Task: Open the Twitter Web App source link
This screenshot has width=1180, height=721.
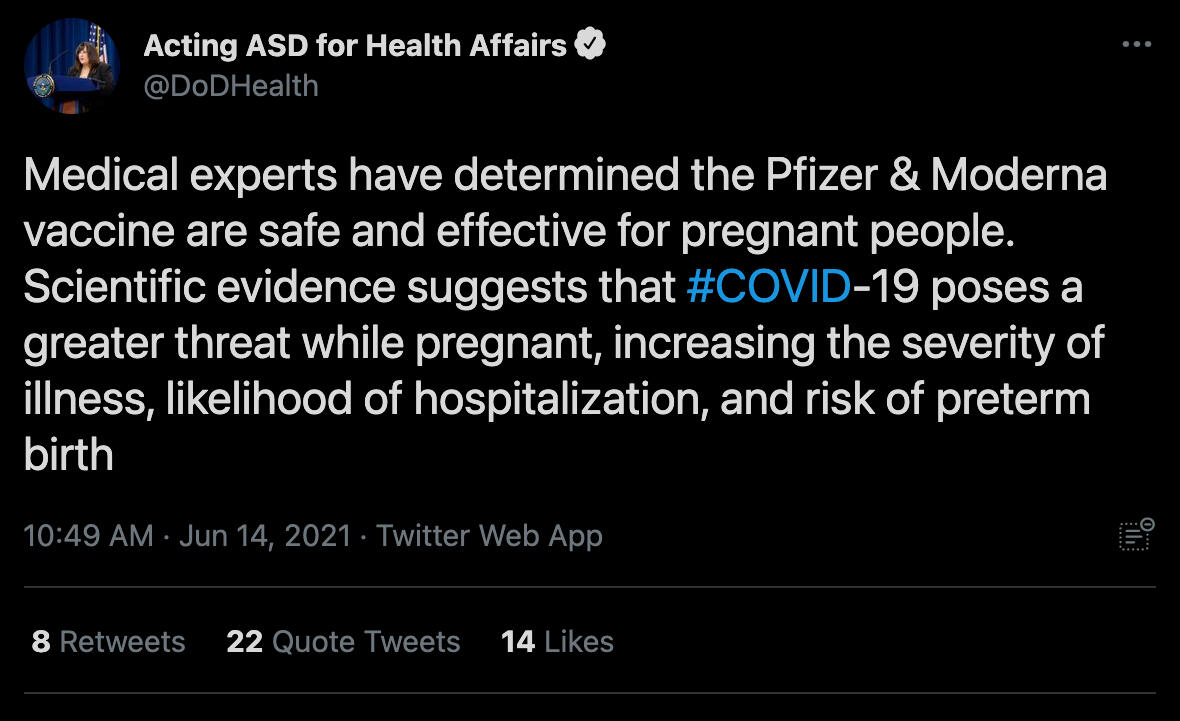Action: 489,536
